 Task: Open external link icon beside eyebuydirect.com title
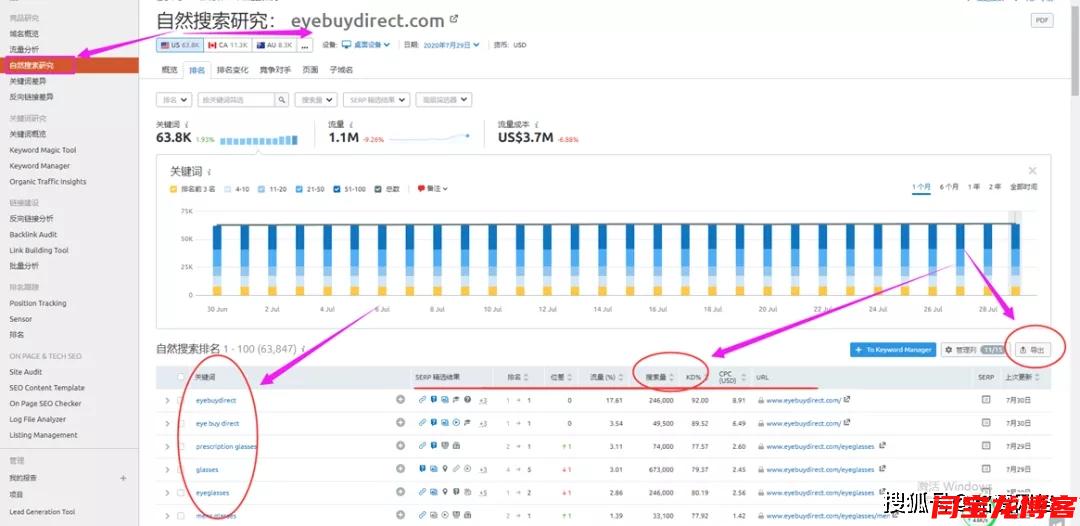pyautogui.click(x=455, y=19)
